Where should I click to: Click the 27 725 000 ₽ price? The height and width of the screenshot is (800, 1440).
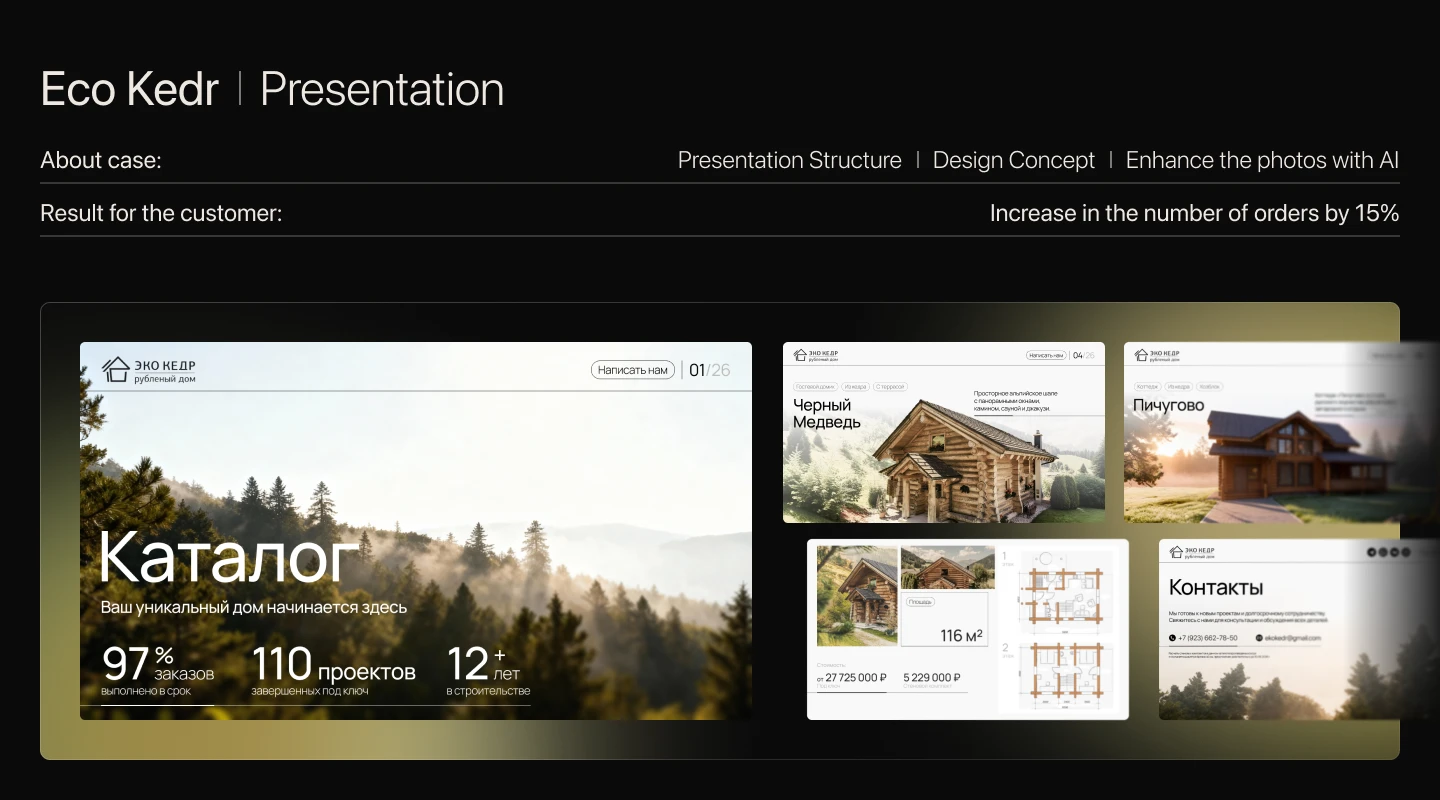[857, 677]
